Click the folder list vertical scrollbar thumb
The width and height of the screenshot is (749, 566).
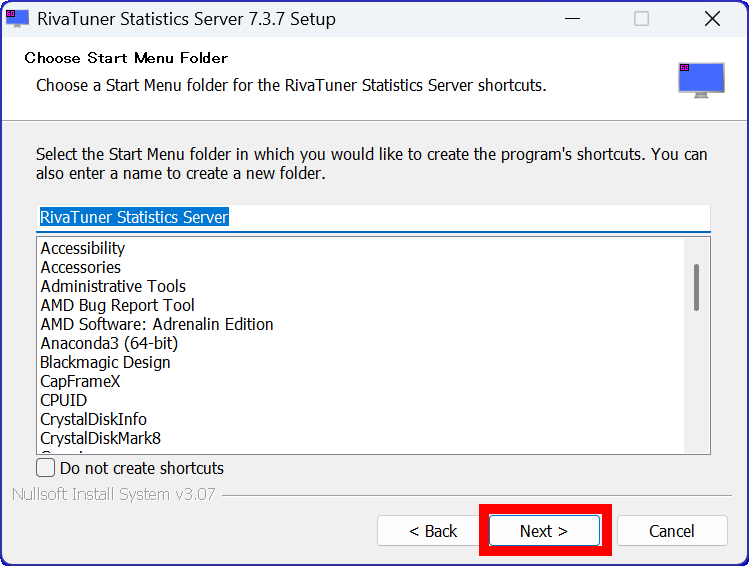point(696,287)
